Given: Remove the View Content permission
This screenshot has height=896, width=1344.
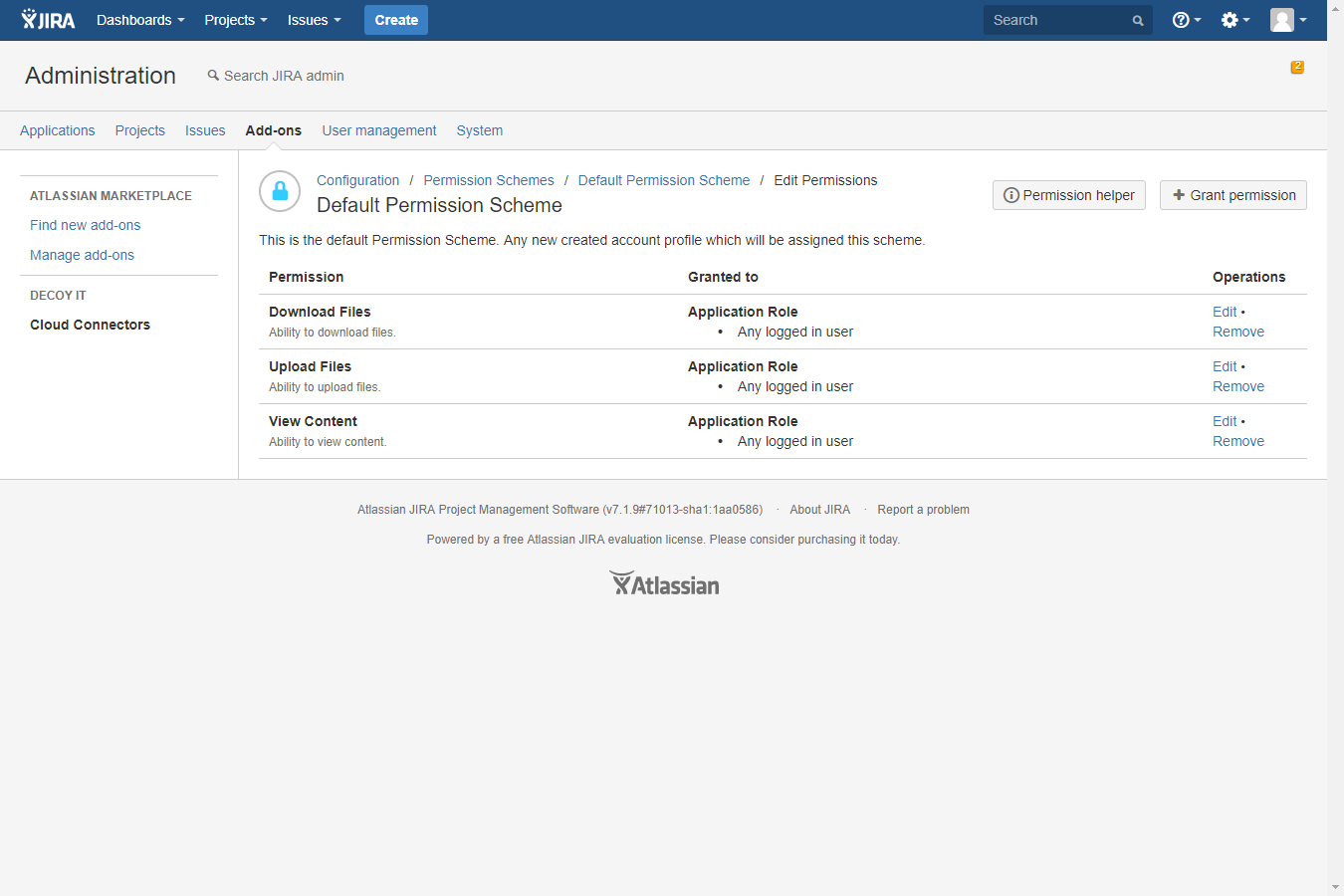Looking at the screenshot, I should [x=1238, y=441].
